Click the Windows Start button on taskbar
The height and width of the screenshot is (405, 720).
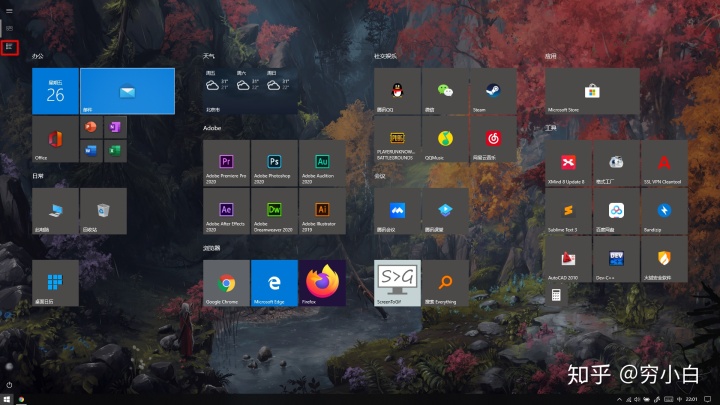pyautogui.click(x=6, y=399)
